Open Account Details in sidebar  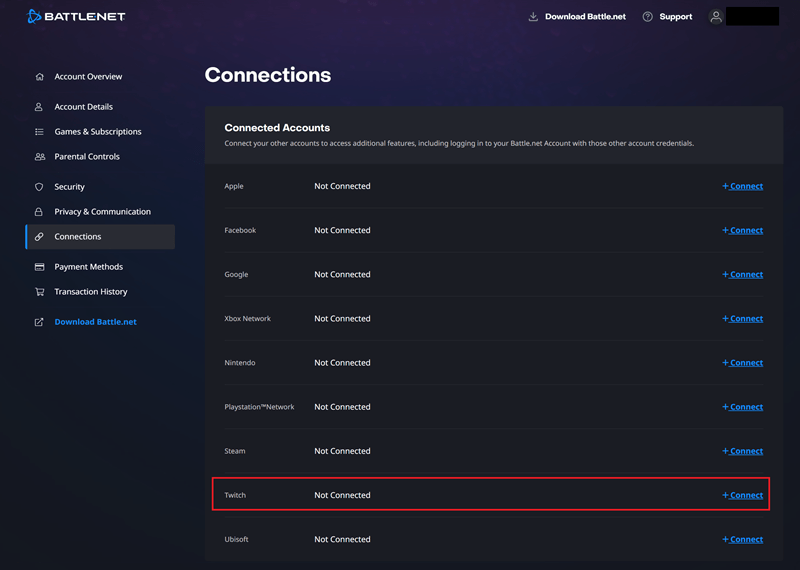click(x=83, y=107)
